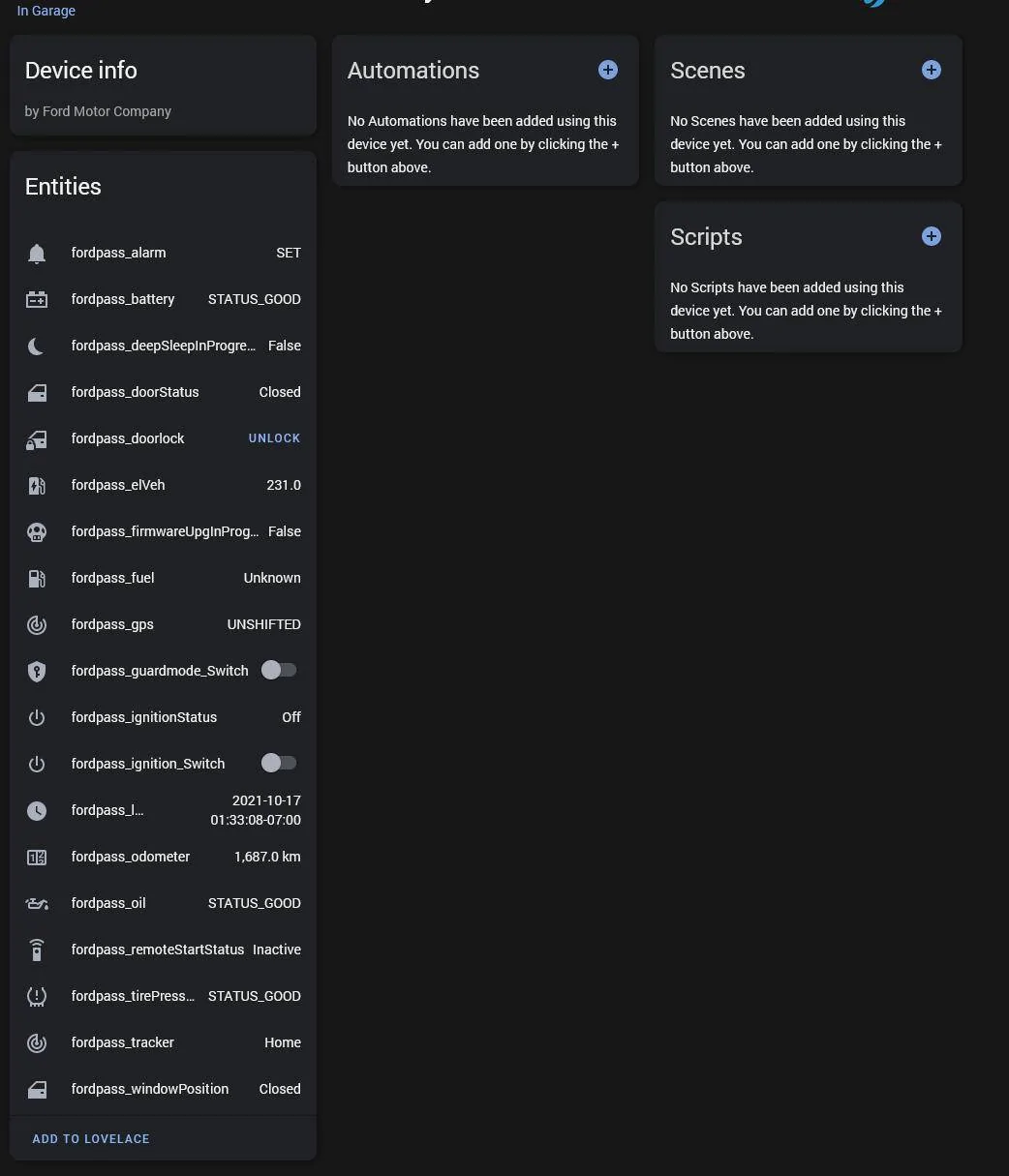Click the power icon for fordpass_ignition_Switch

[37, 764]
